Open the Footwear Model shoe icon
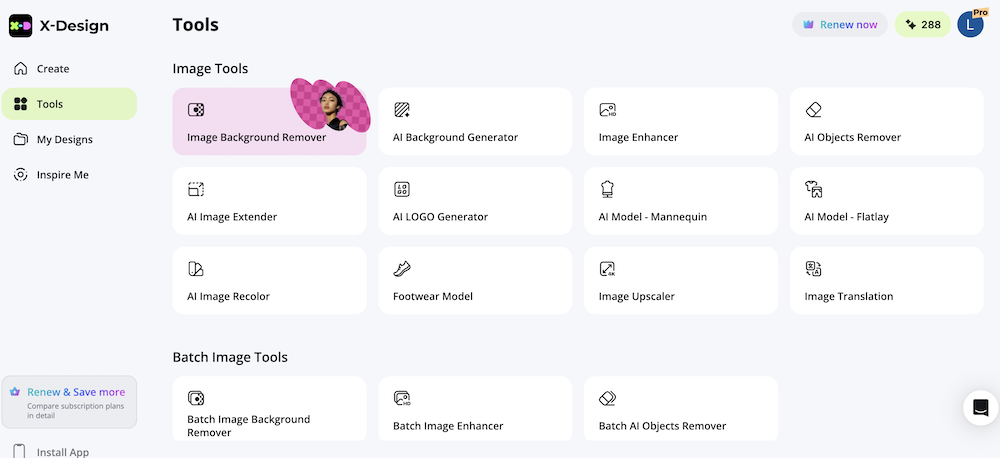 [402, 269]
